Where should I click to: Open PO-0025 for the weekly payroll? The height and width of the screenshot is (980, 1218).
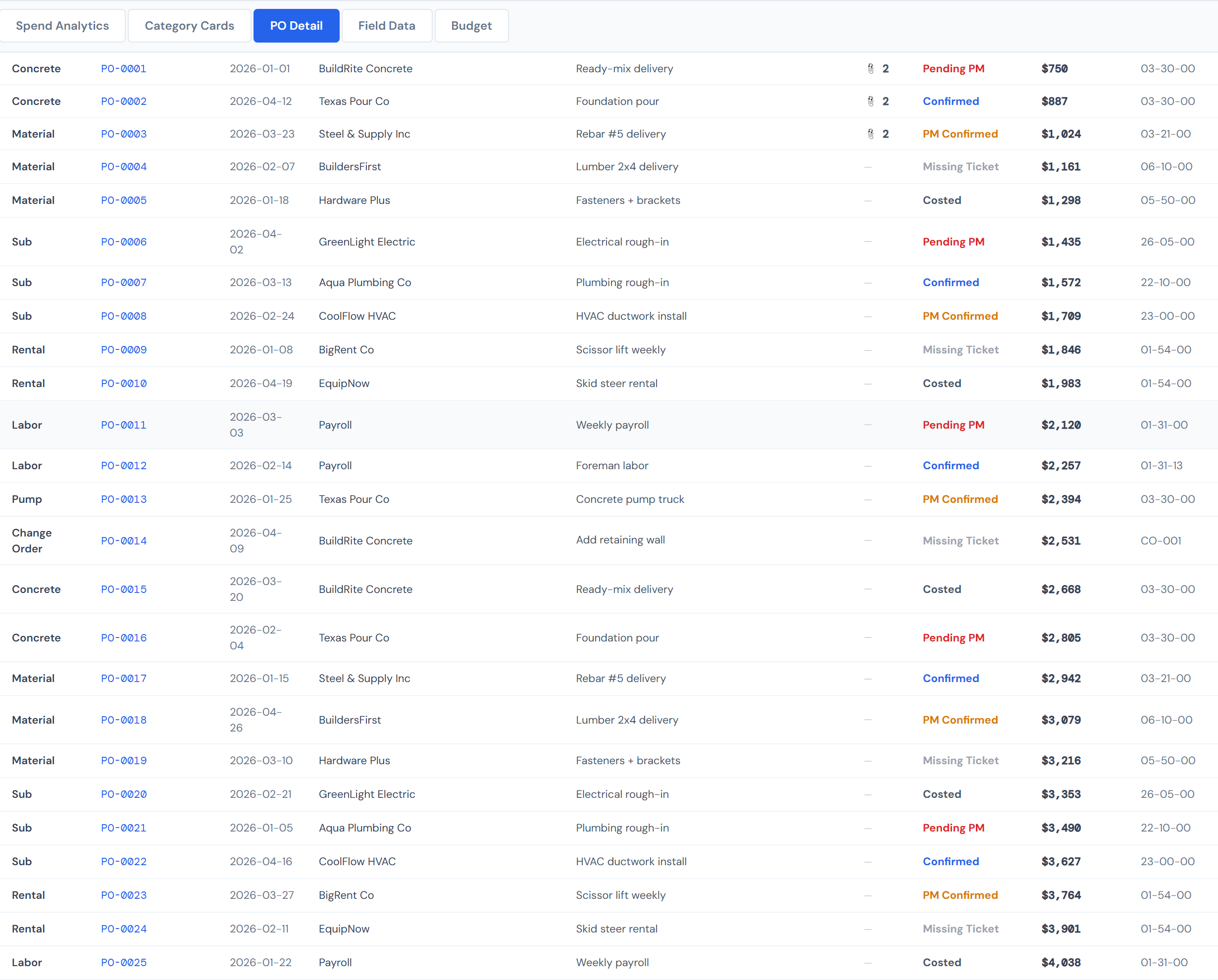123,962
